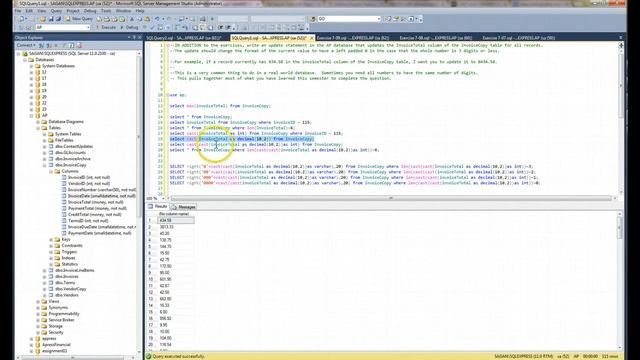
Task: Switch to the Results tab
Action: (158, 207)
